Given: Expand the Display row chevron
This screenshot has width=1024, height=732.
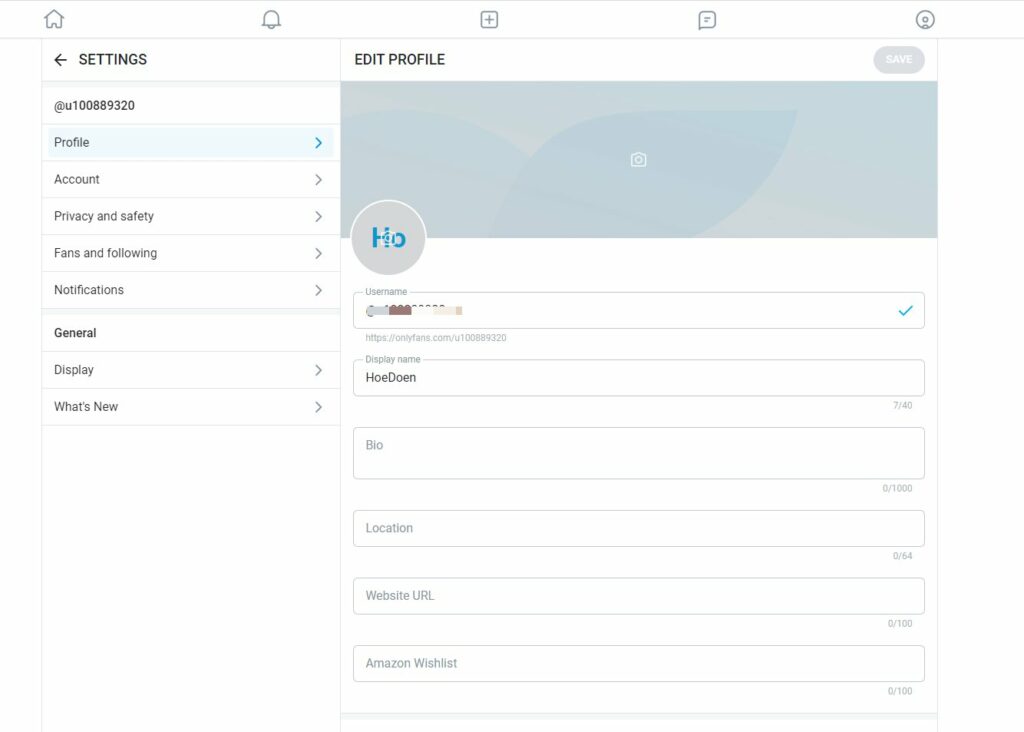Looking at the screenshot, I should tap(318, 370).
